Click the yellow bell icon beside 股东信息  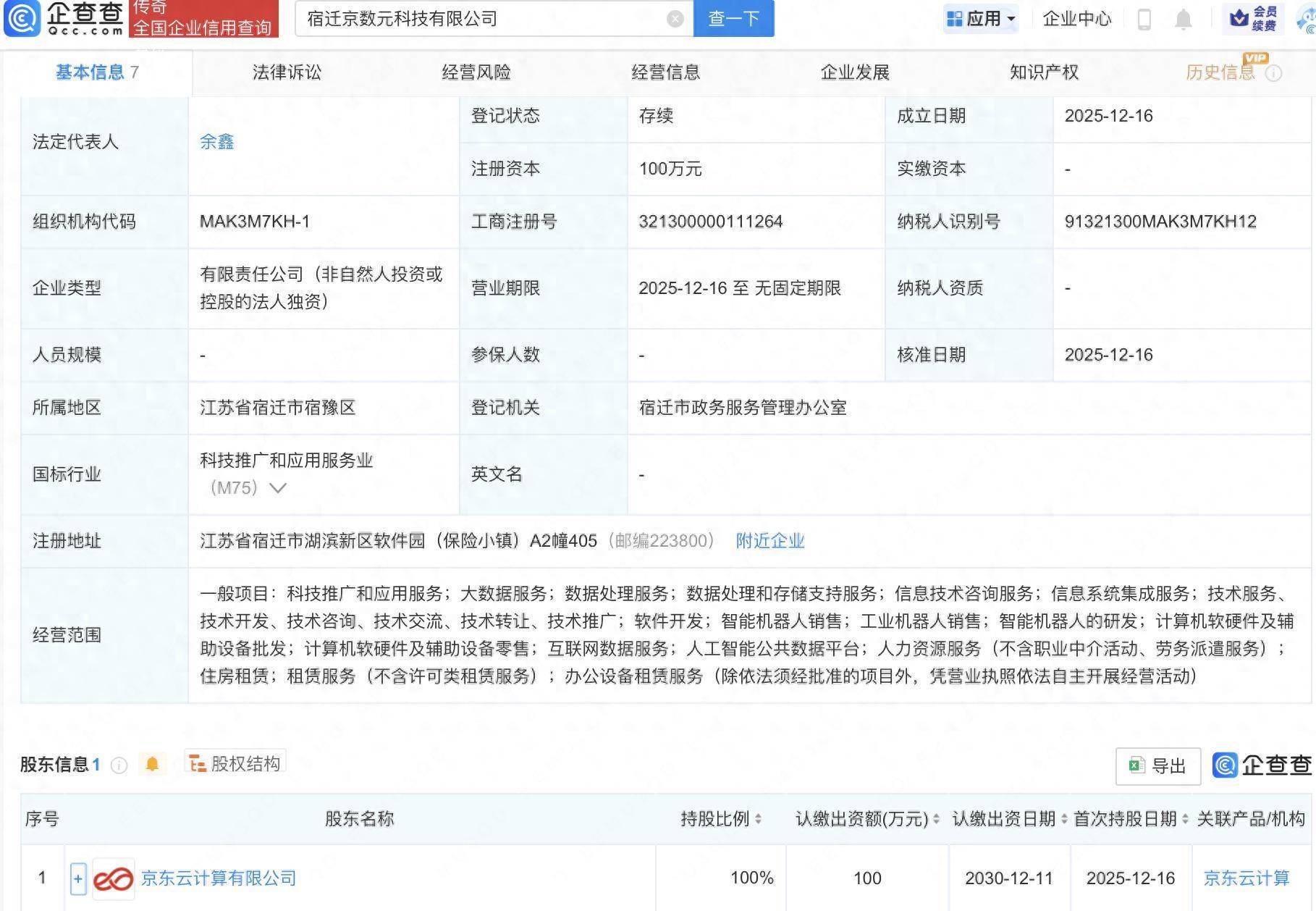[153, 763]
